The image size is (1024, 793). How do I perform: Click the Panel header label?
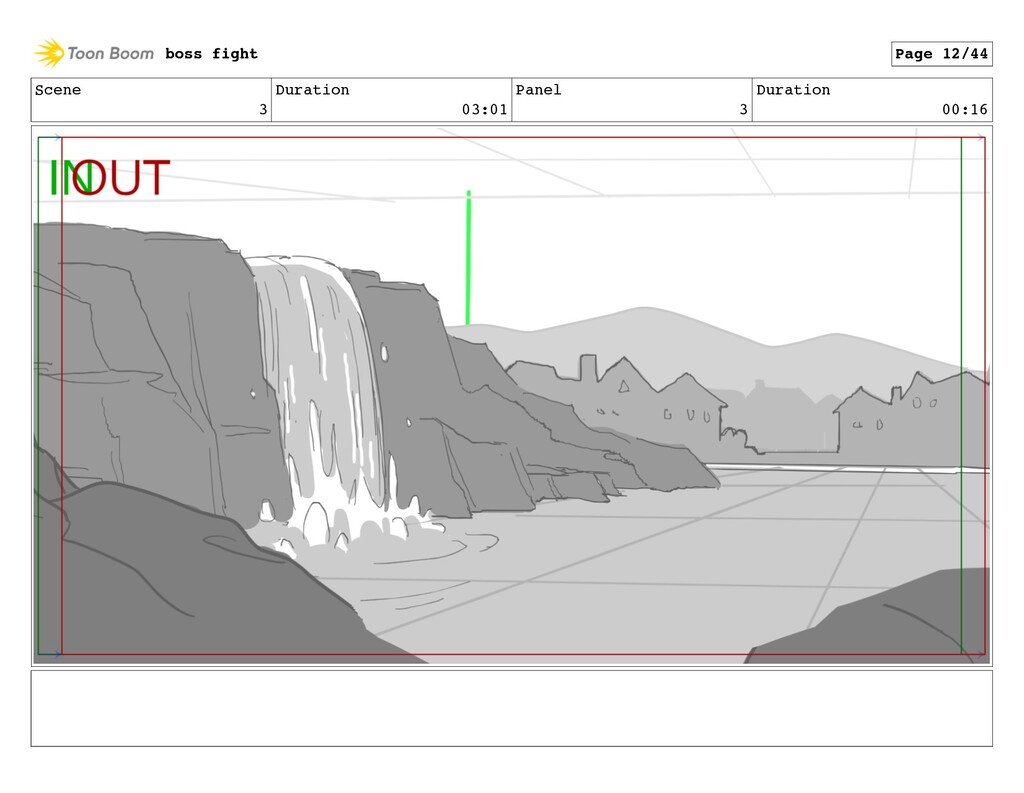[538, 90]
